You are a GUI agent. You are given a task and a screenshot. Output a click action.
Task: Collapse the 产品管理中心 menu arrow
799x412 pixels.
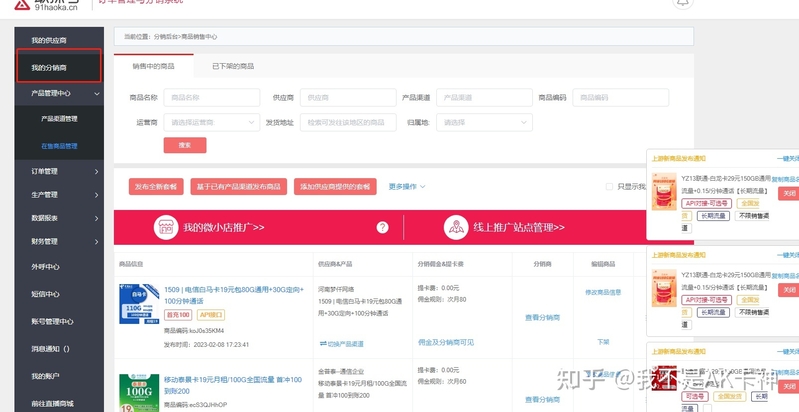(x=97, y=94)
